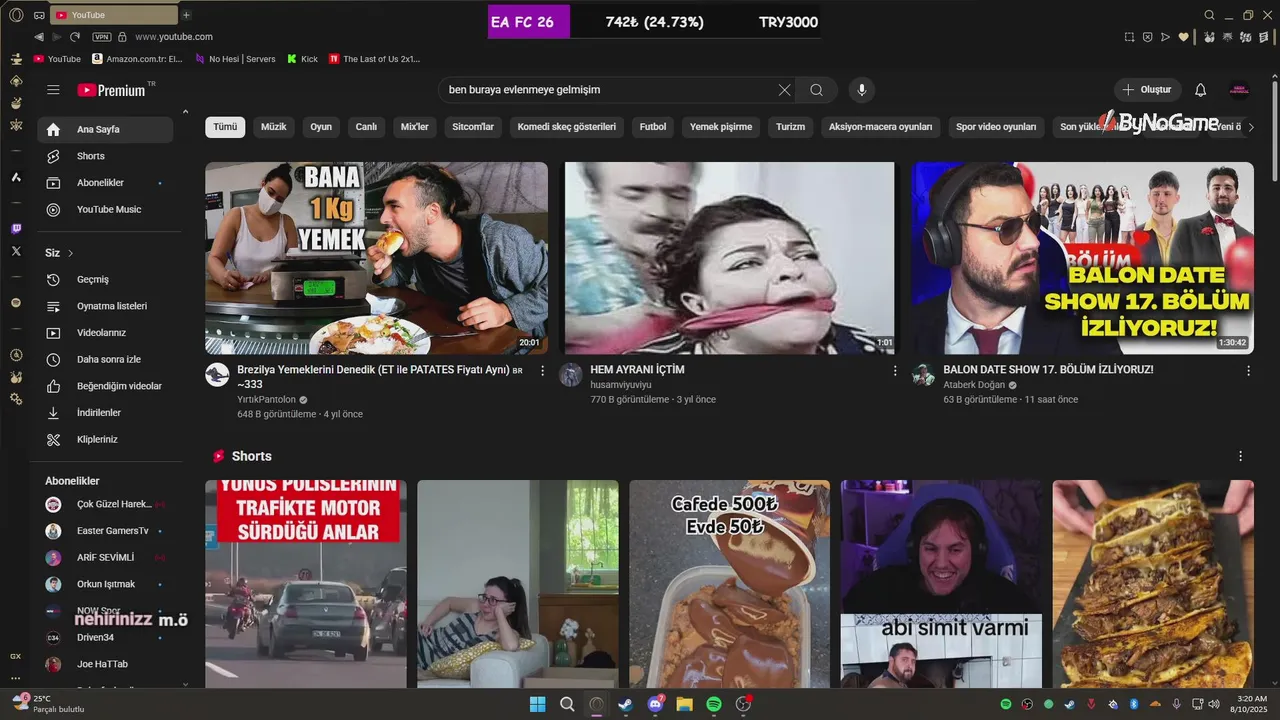Select the Mix'ler filter chip

(x=415, y=127)
